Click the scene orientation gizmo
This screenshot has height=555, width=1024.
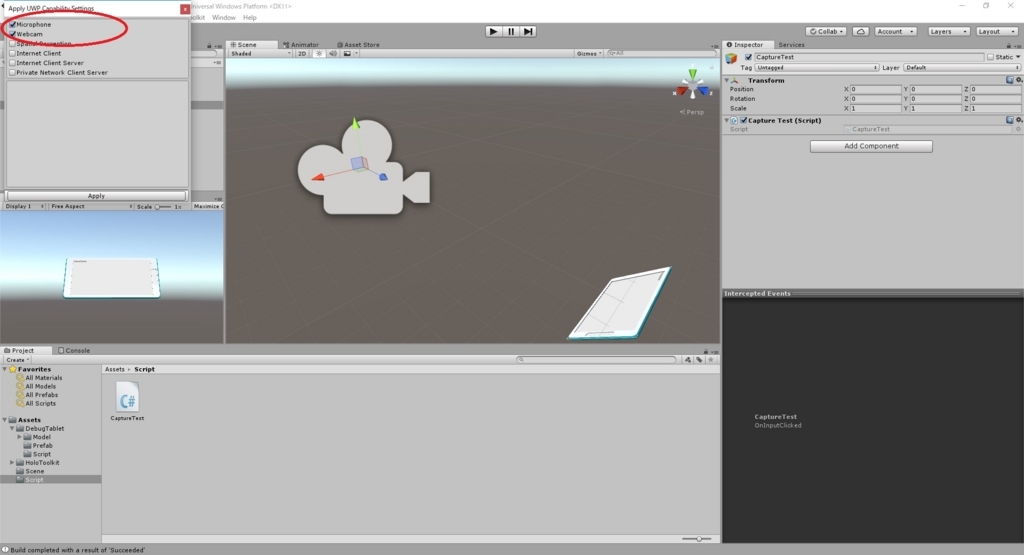click(692, 86)
